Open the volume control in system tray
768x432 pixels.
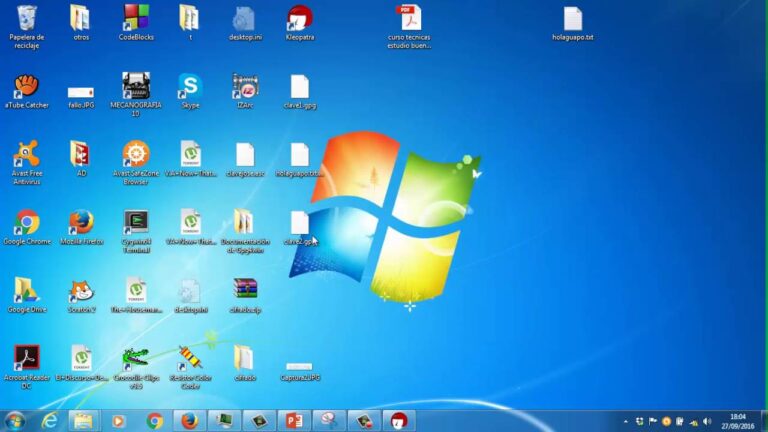pyautogui.click(x=707, y=421)
